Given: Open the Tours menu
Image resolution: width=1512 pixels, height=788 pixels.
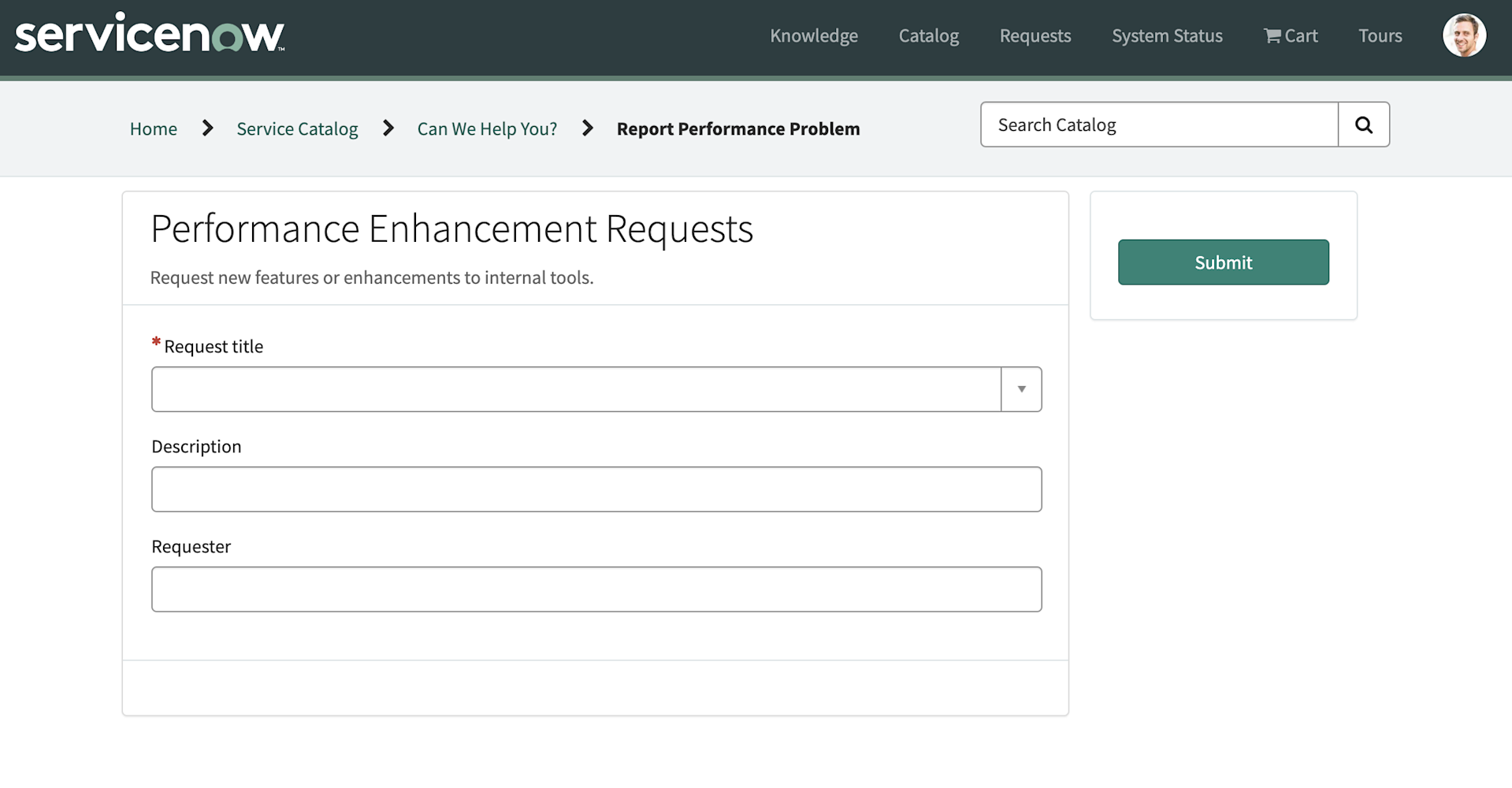Looking at the screenshot, I should 1380,35.
